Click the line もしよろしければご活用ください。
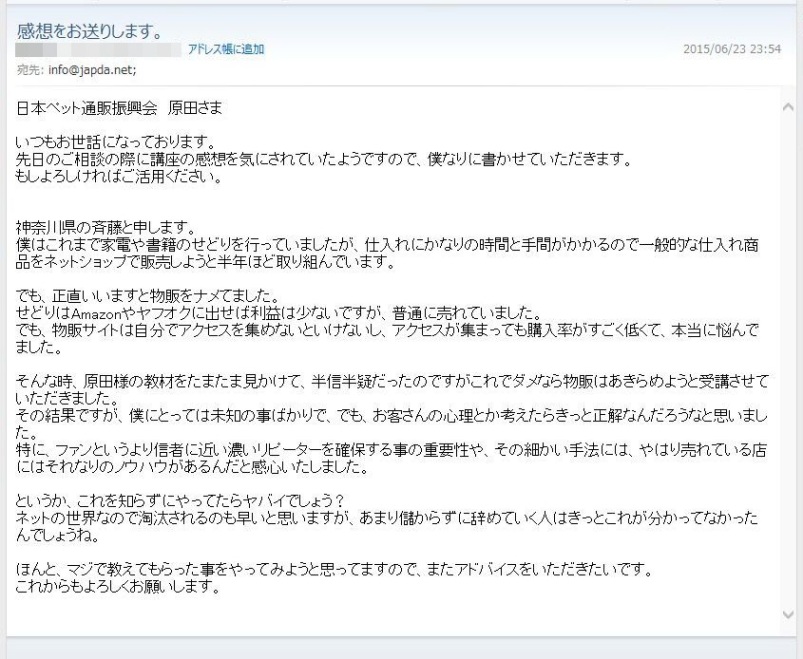Viewport: 803px width, 659px height. point(119,176)
